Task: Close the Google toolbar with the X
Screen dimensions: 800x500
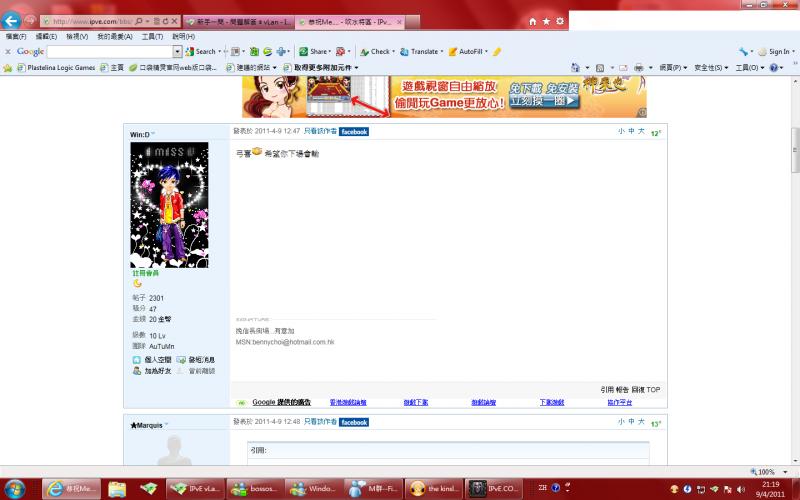Action: click(x=8, y=52)
